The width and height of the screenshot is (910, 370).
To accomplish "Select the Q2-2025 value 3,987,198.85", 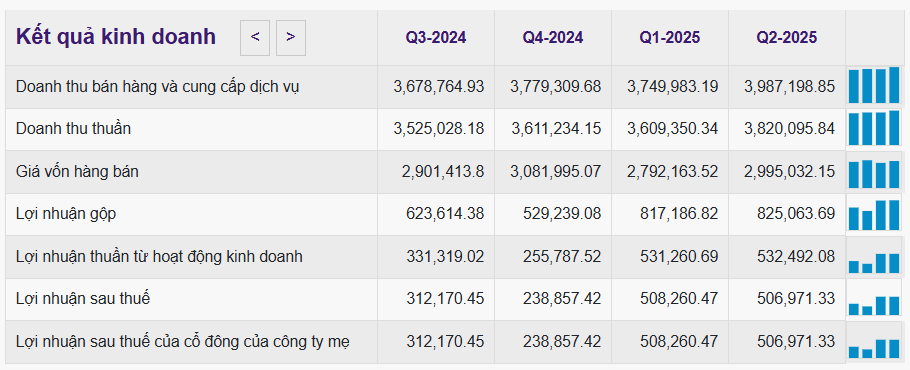I will pos(789,86).
